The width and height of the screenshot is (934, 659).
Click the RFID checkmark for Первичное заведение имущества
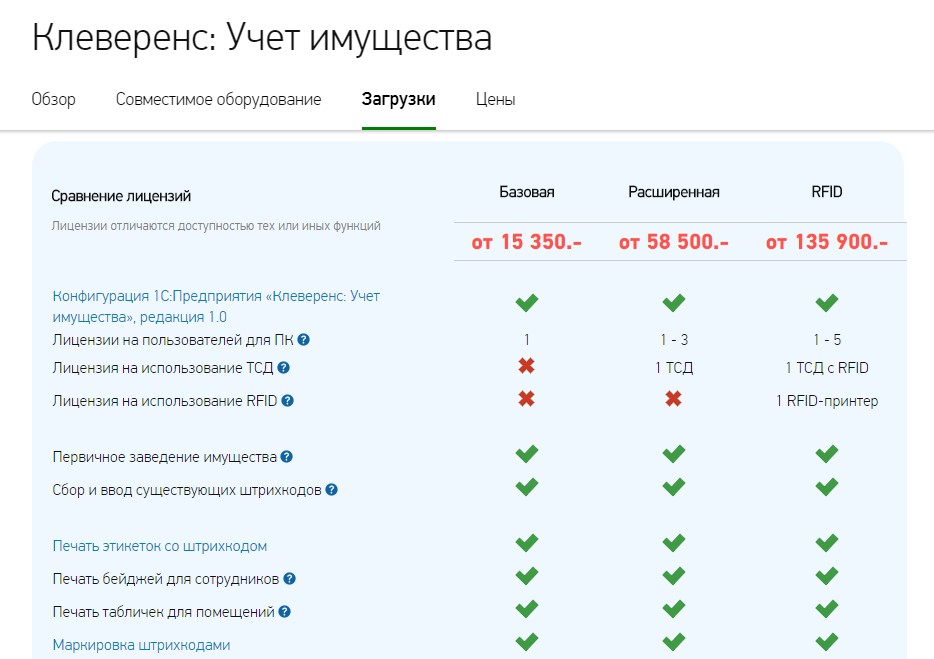pos(827,454)
